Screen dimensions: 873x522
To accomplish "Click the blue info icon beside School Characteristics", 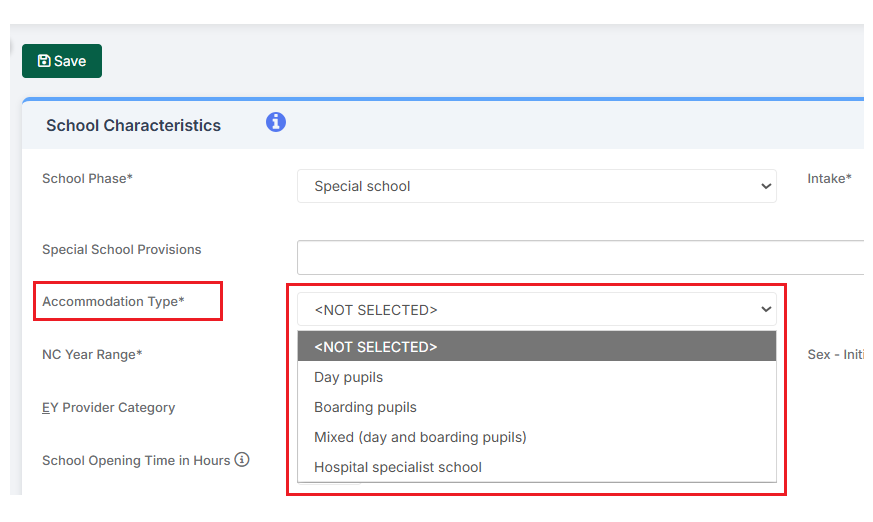I will pyautogui.click(x=276, y=122).
